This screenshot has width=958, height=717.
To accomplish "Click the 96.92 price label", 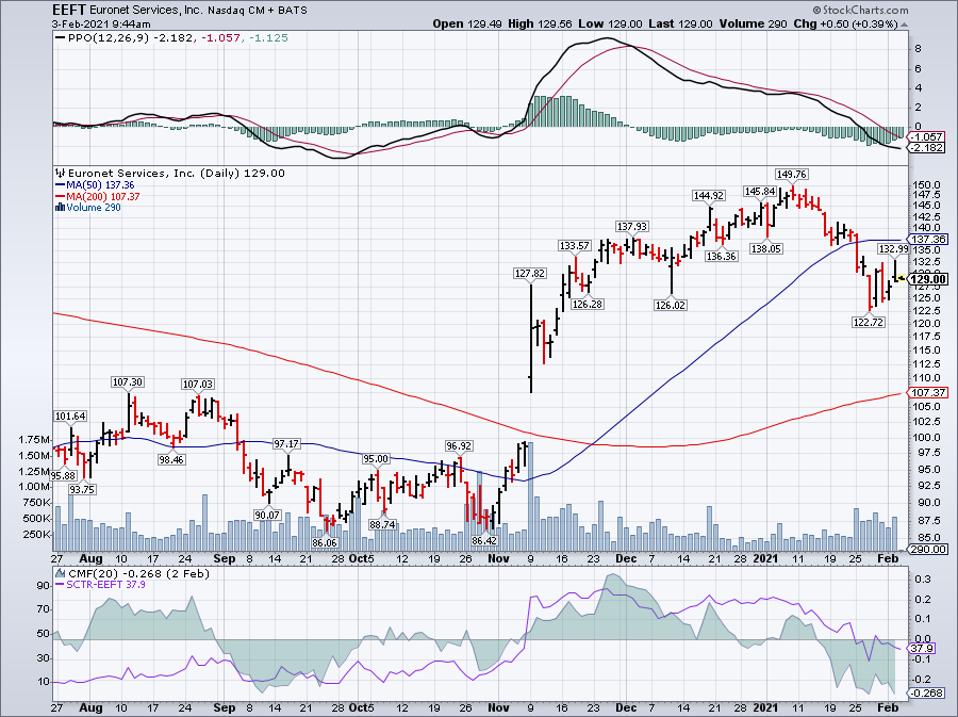I will [459, 446].
